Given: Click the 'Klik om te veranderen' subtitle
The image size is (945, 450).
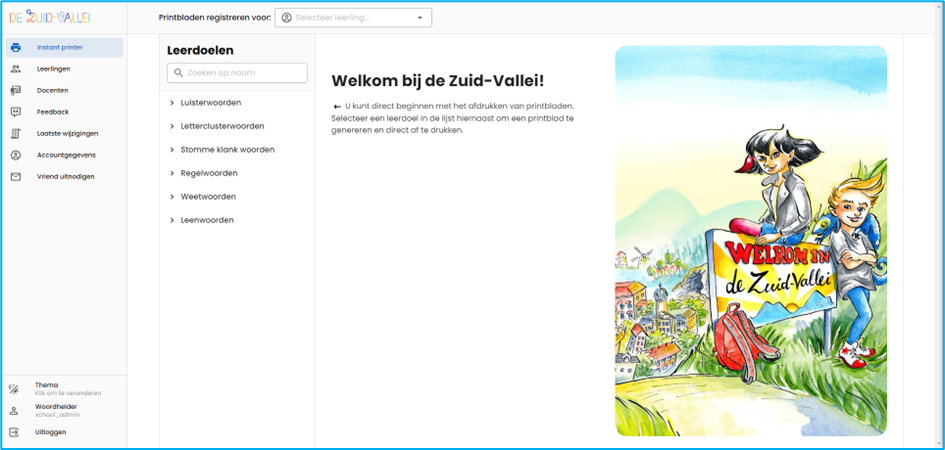Looking at the screenshot, I should tap(68, 393).
